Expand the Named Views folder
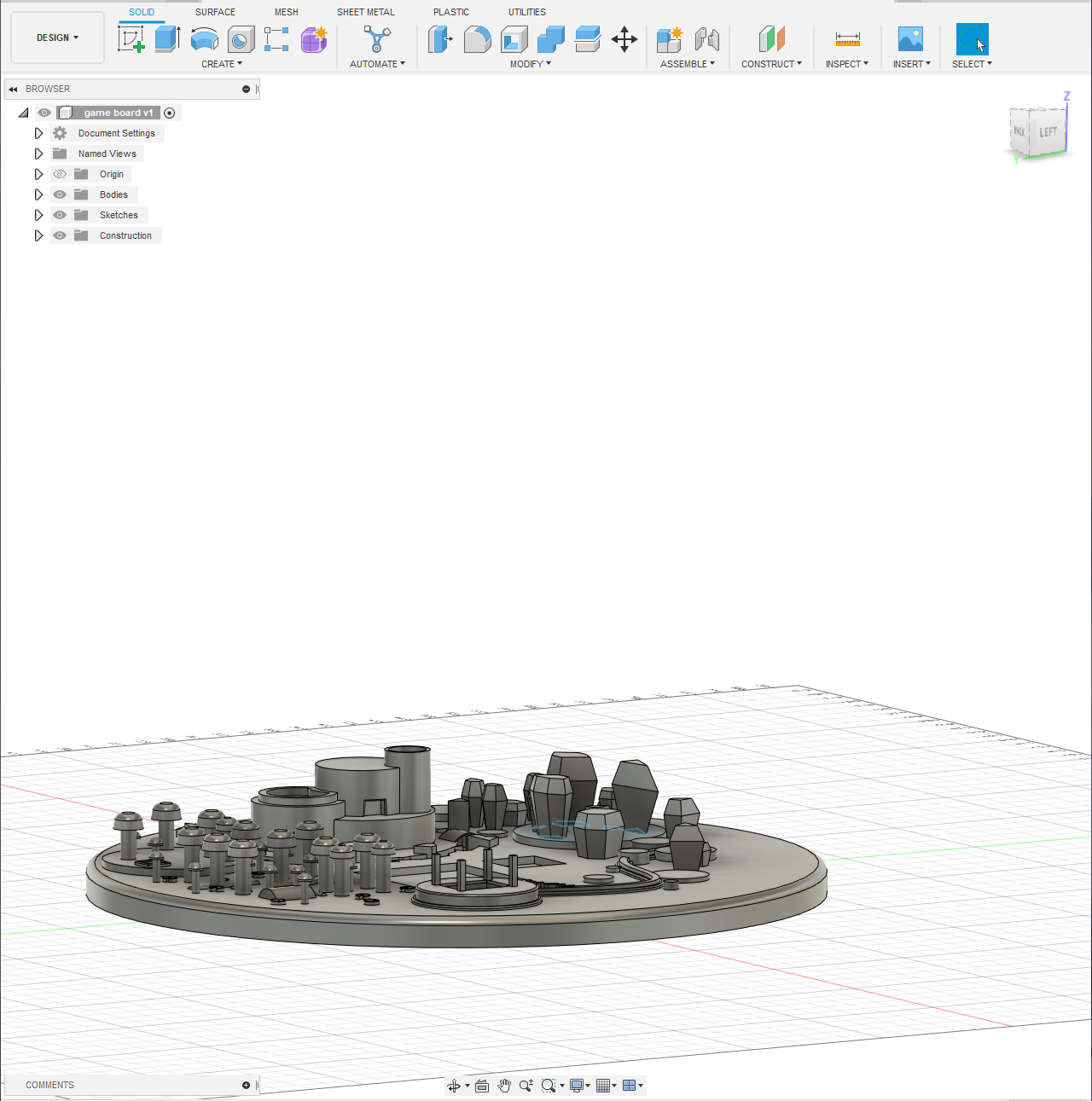 click(38, 154)
